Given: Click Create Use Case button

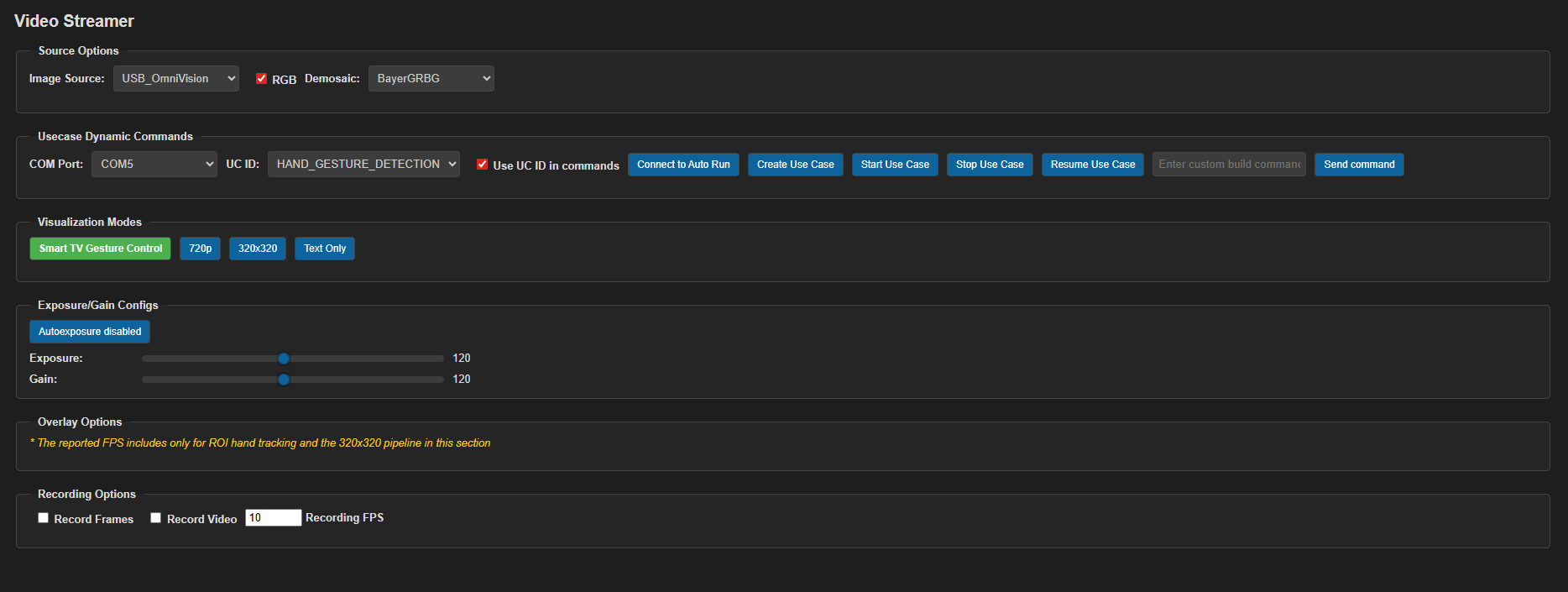Looking at the screenshot, I should [796, 165].
